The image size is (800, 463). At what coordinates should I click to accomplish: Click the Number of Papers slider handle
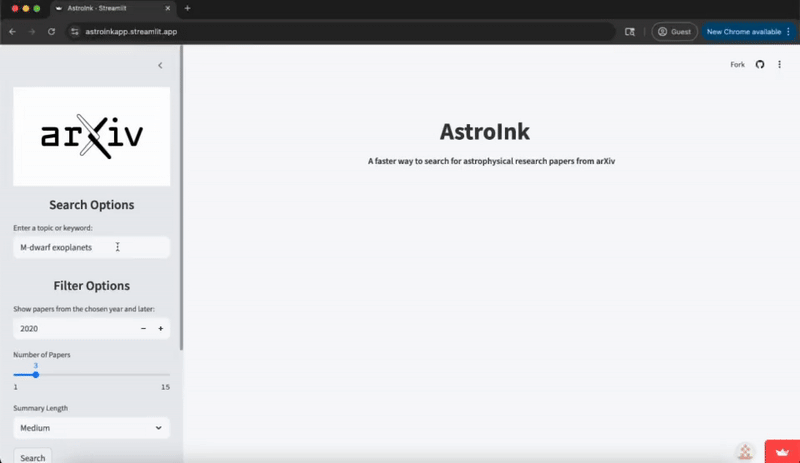36,375
